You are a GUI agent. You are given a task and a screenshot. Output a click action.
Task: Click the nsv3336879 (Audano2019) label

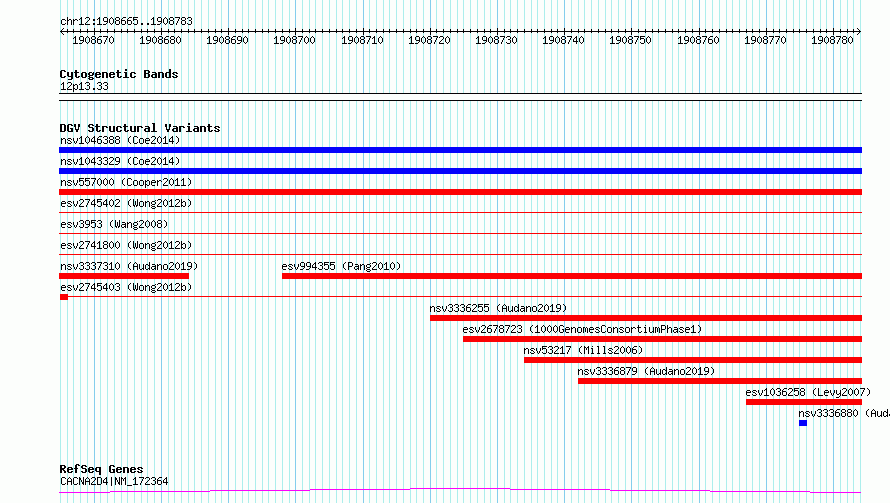coord(646,371)
